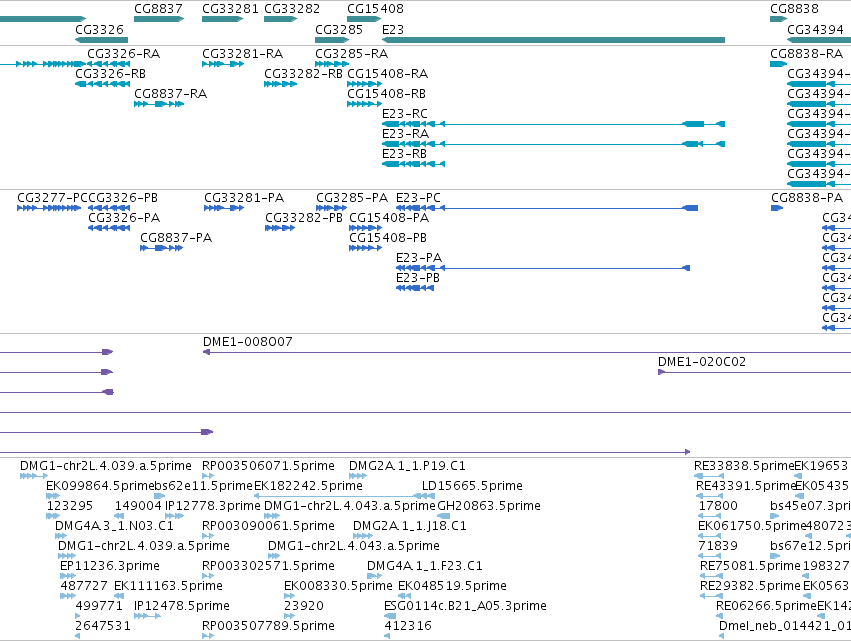Viewport: 851px width, 641px height.
Task: Select the RP003302571.5prime EST label
Action: click(268, 566)
